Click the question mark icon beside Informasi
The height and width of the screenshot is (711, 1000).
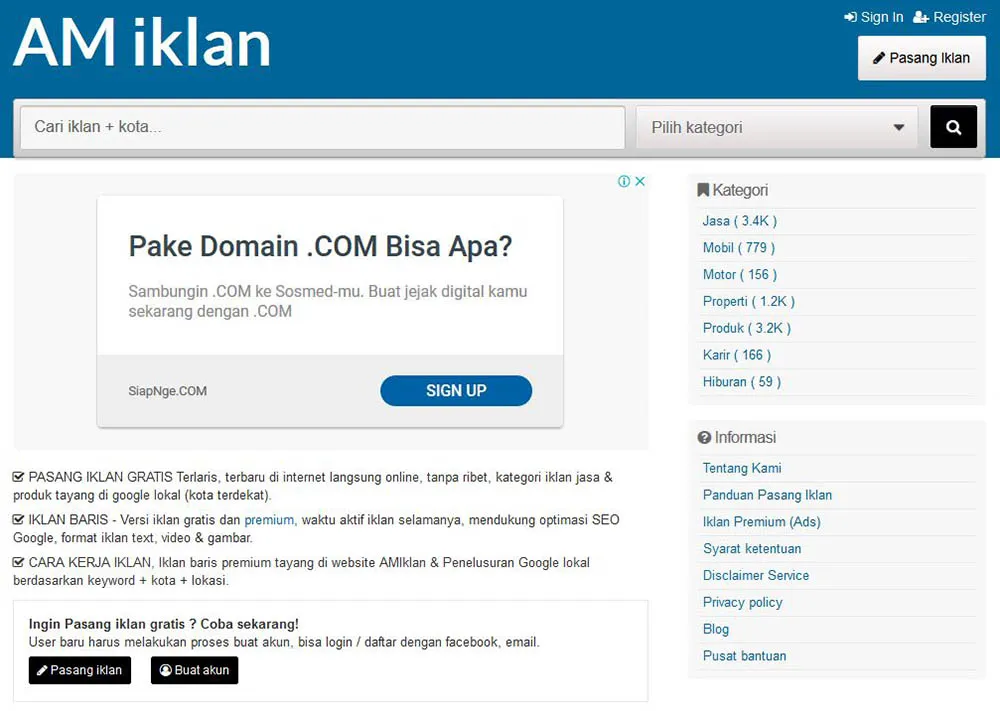coord(704,438)
